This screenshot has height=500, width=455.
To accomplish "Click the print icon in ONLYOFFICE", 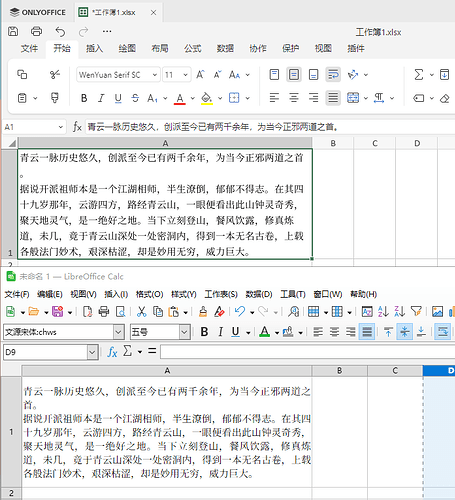I will coord(36,31).
